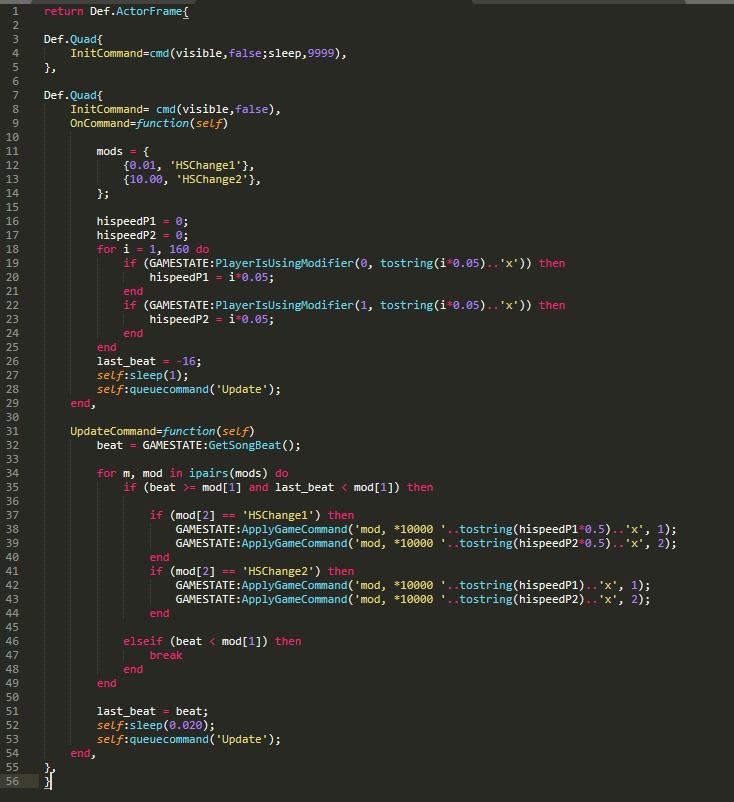Click 'self:sleep(0.020)' on line 52
This screenshot has height=802, width=734.
(152, 725)
